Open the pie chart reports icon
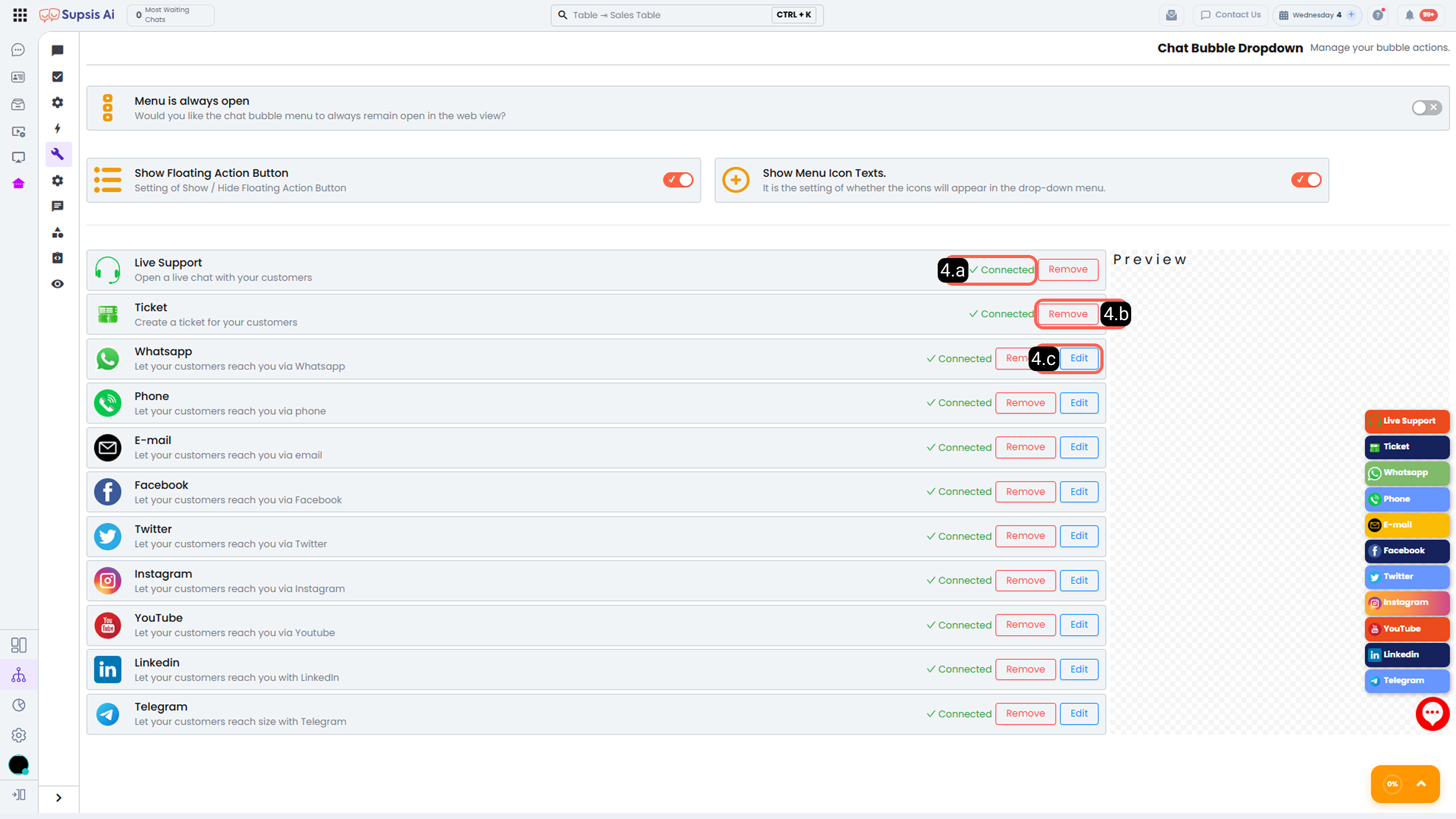Image resolution: width=1456 pixels, height=819 pixels. click(18, 705)
